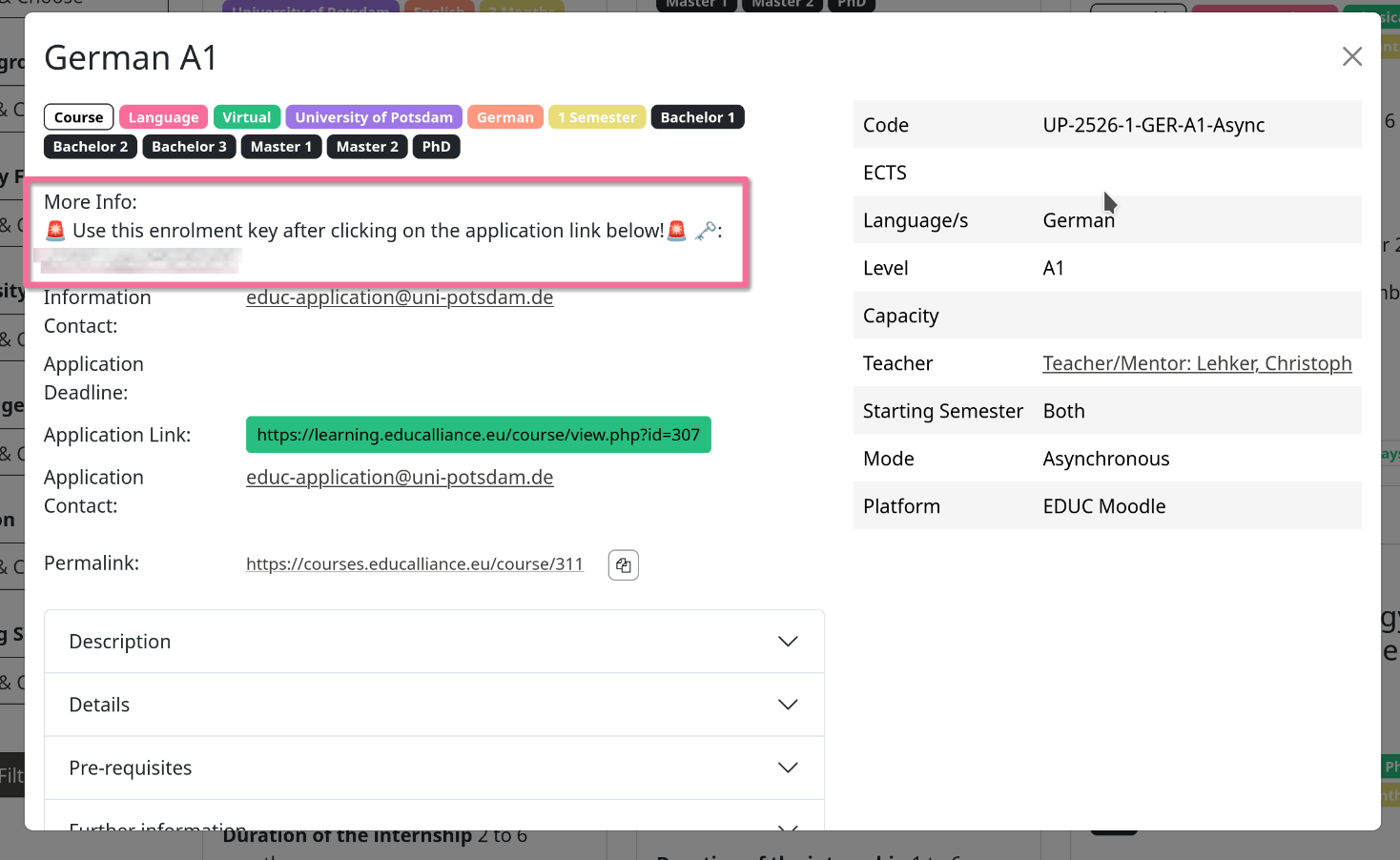
Task: Click the yellow 1 Semester tag
Action: (597, 117)
